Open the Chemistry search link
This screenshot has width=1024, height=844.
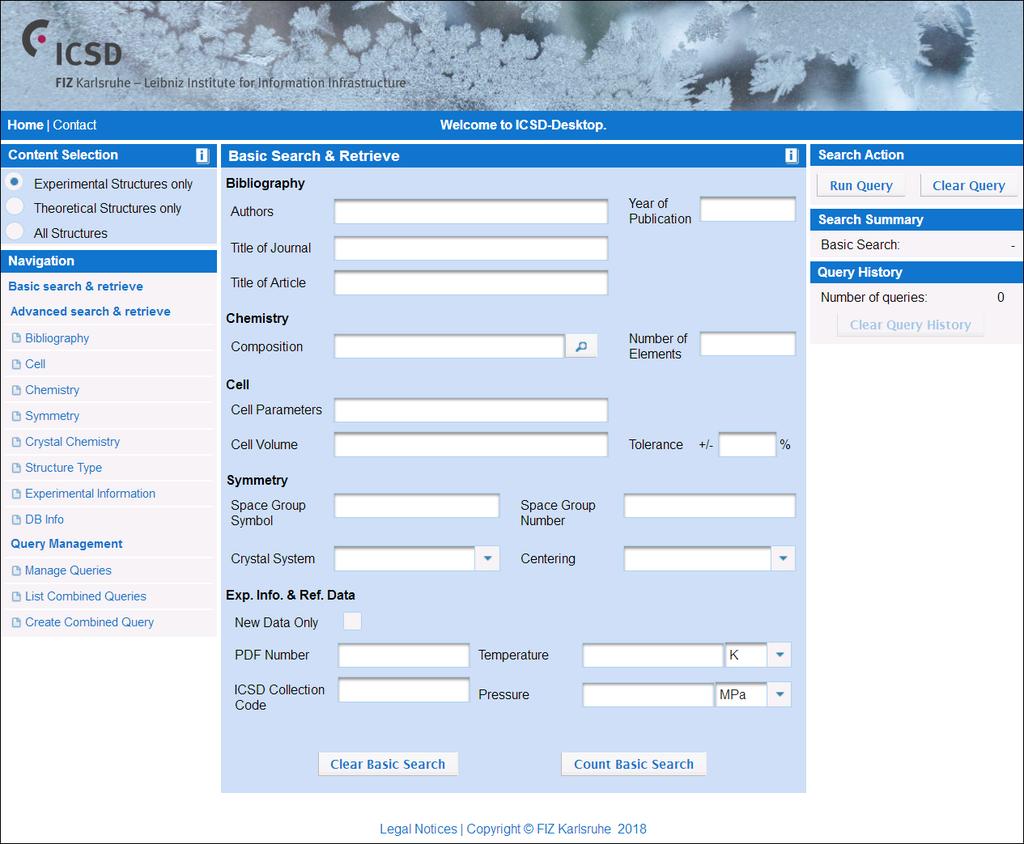[x=52, y=390]
